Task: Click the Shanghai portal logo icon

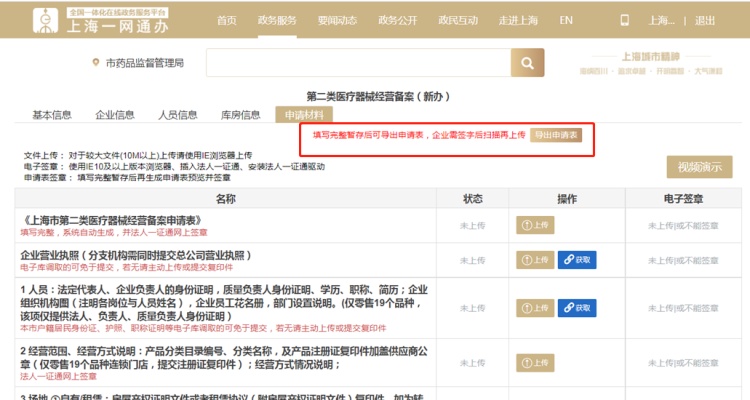Action: tap(46, 20)
